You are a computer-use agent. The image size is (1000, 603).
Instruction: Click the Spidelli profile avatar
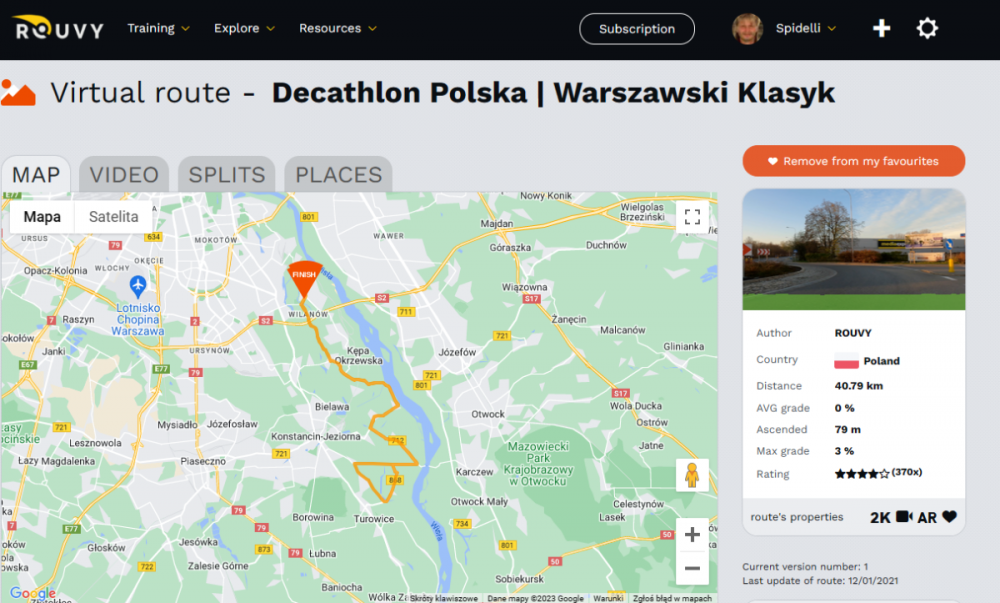747,29
